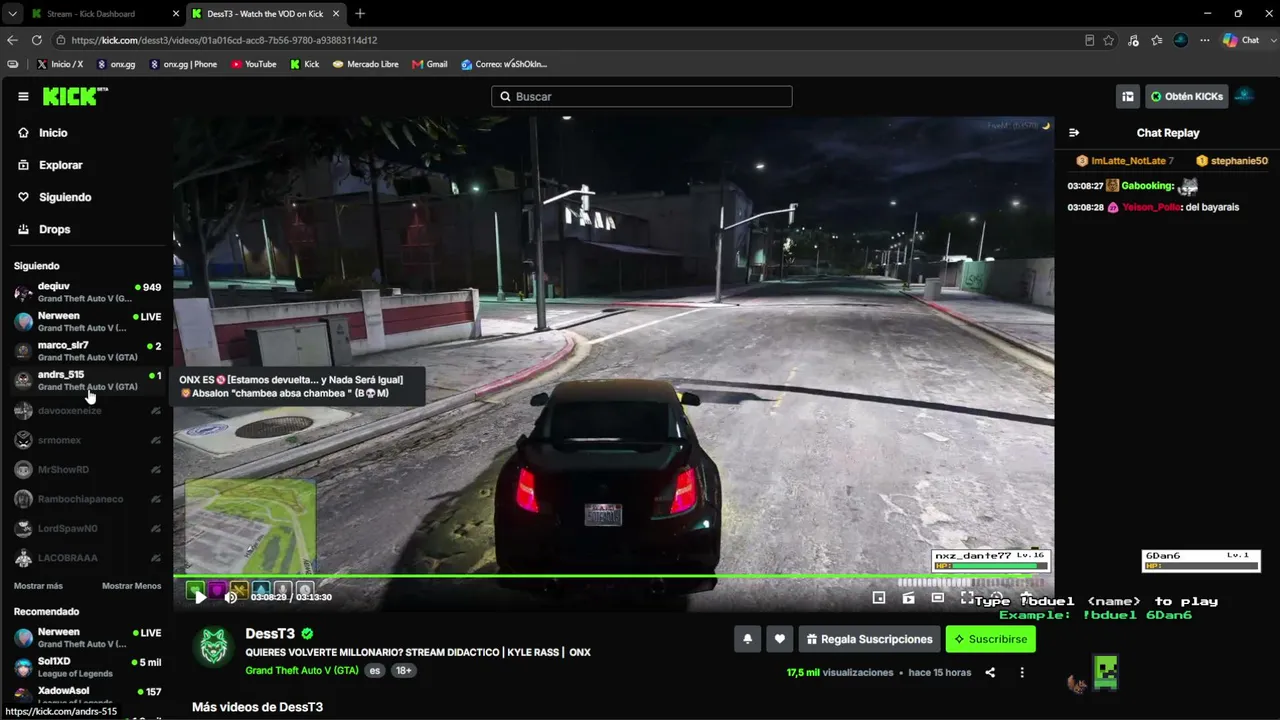Viewport: 1280px width, 720px height.
Task: Open LordSpawN0 offline channel
Action: (x=87, y=528)
